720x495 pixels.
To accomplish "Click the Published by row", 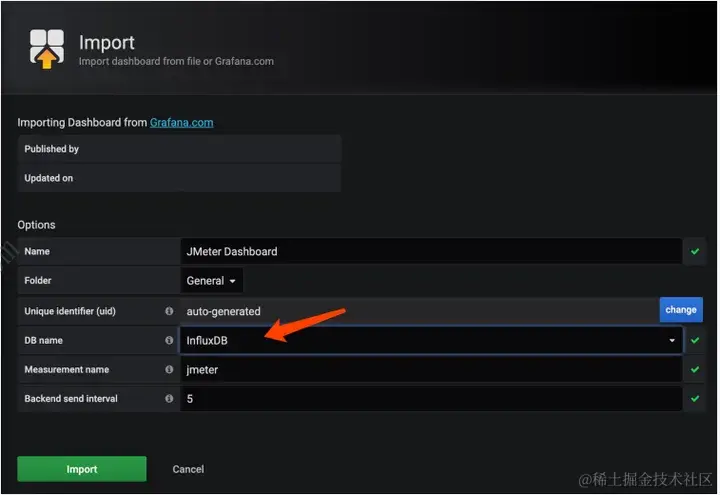I will 179,149.
